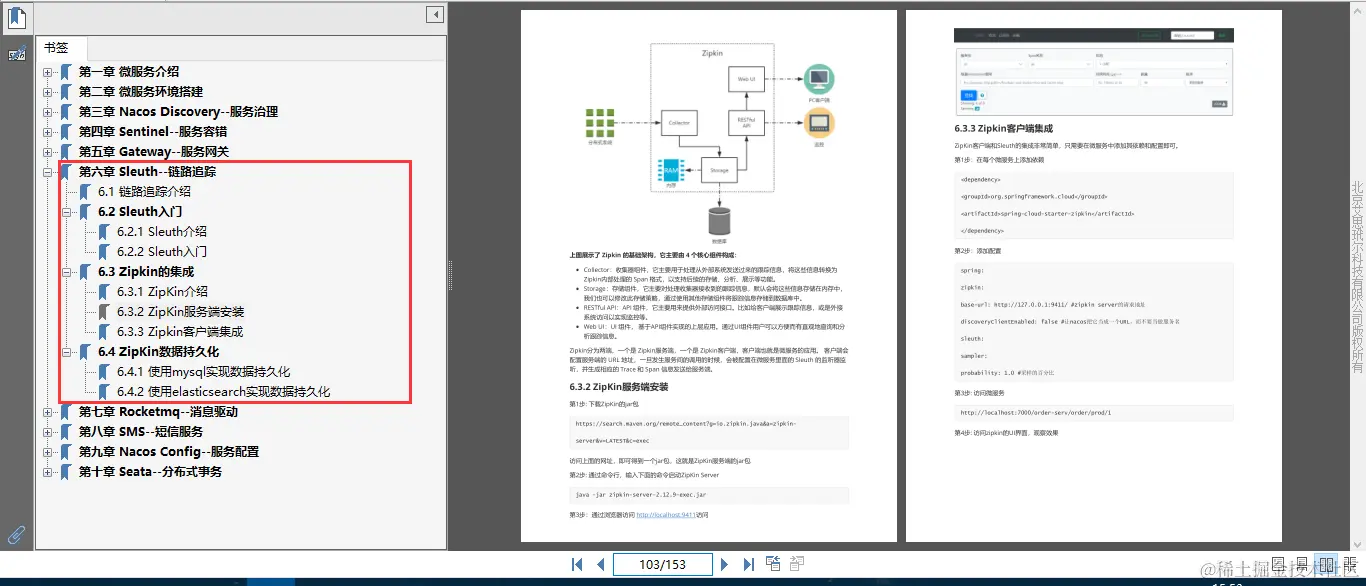Open the bookmarks panel icon in left sidebar
Image resolution: width=1366 pixels, height=586 pixels.
[16, 17]
